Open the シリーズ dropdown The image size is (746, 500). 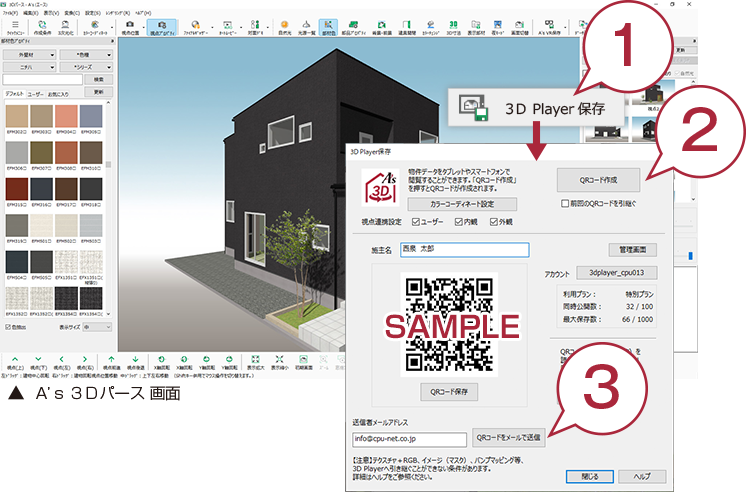click(86, 67)
